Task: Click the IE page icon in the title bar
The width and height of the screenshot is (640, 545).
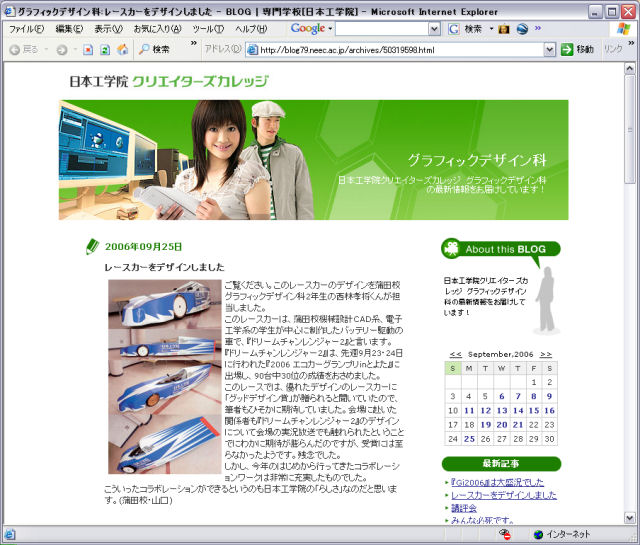Action: [x=9, y=11]
